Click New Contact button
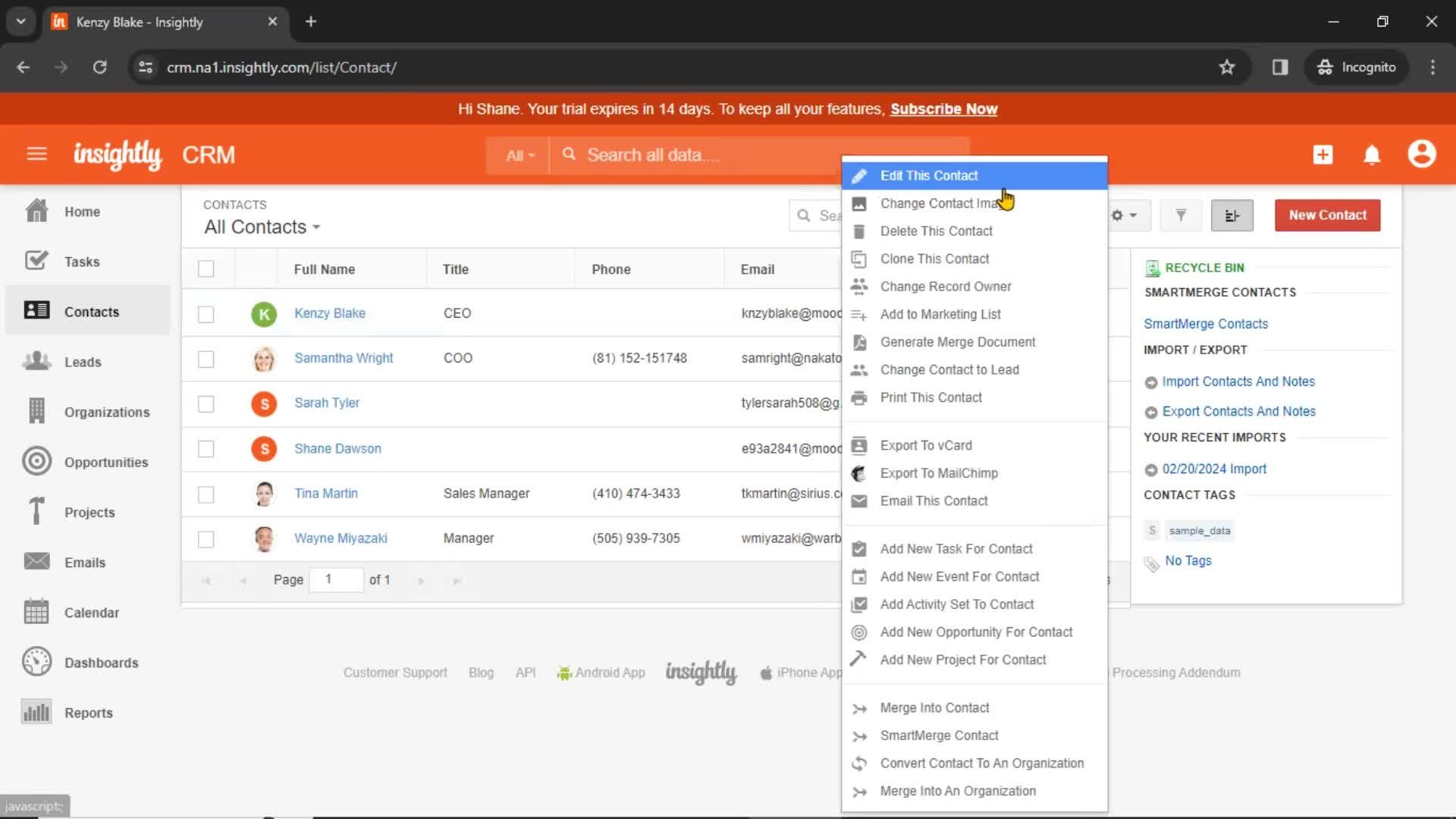The height and width of the screenshot is (819, 1456). (1327, 214)
